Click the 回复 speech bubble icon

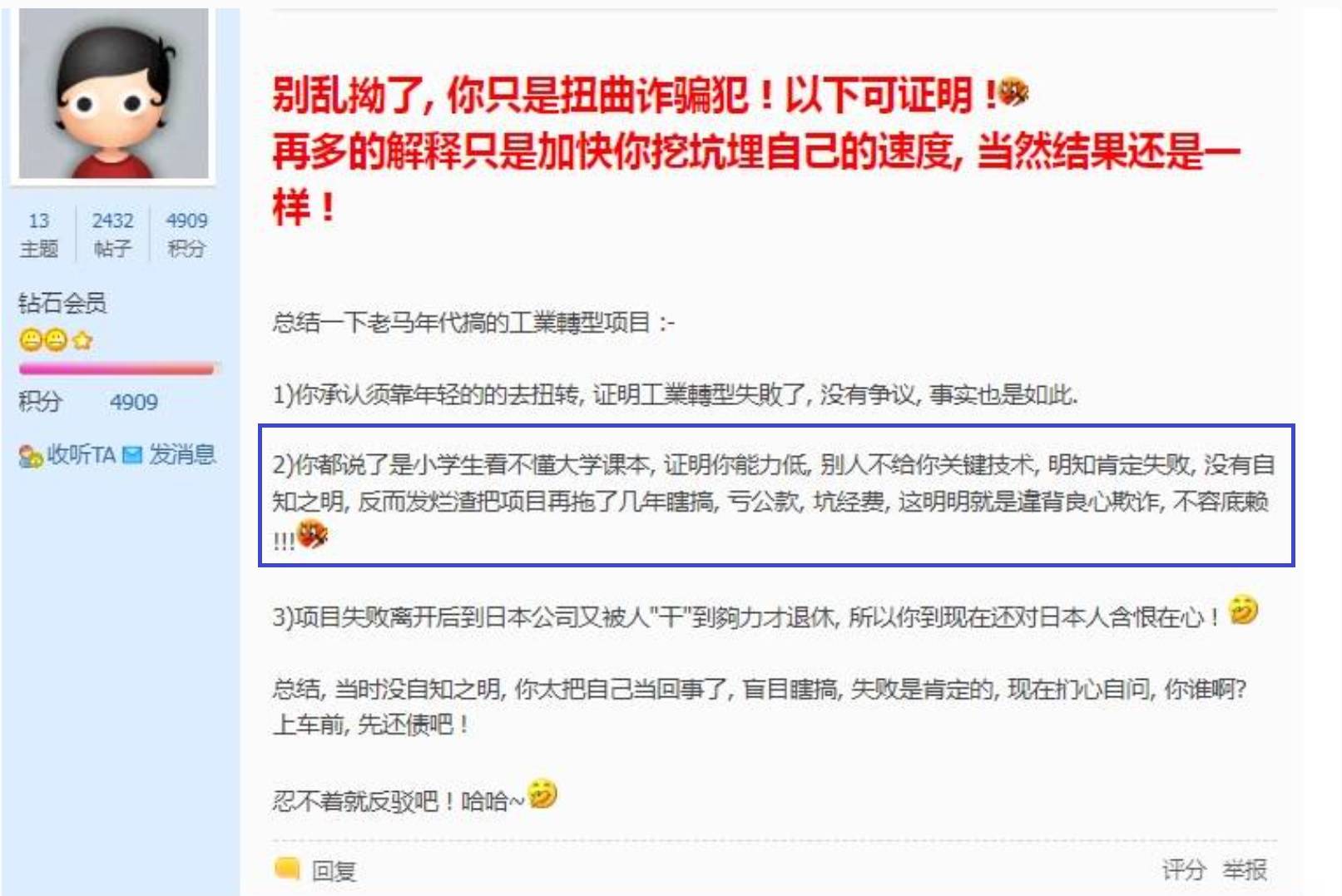pos(287,869)
